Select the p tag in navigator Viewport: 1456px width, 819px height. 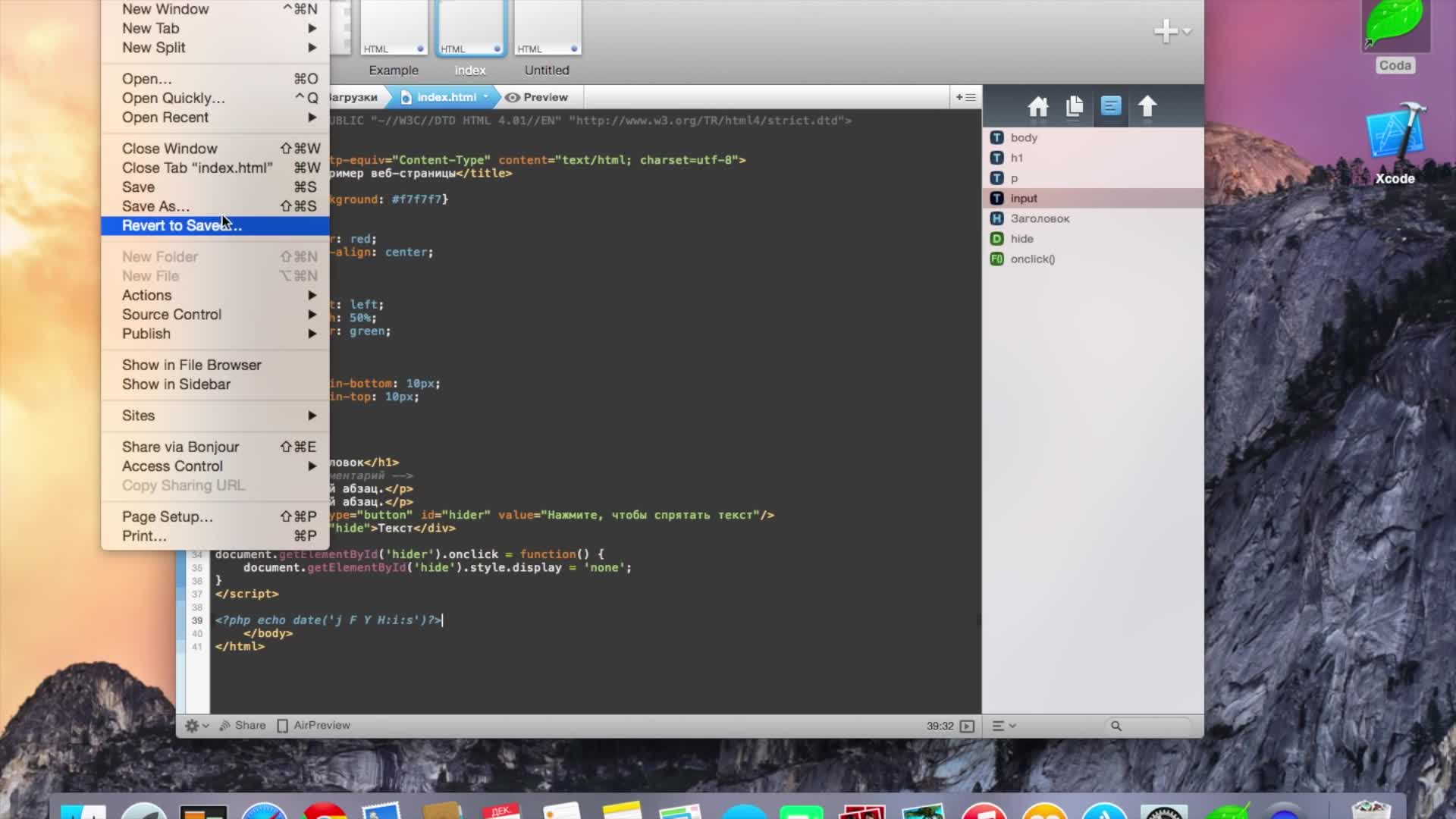pos(1093,178)
